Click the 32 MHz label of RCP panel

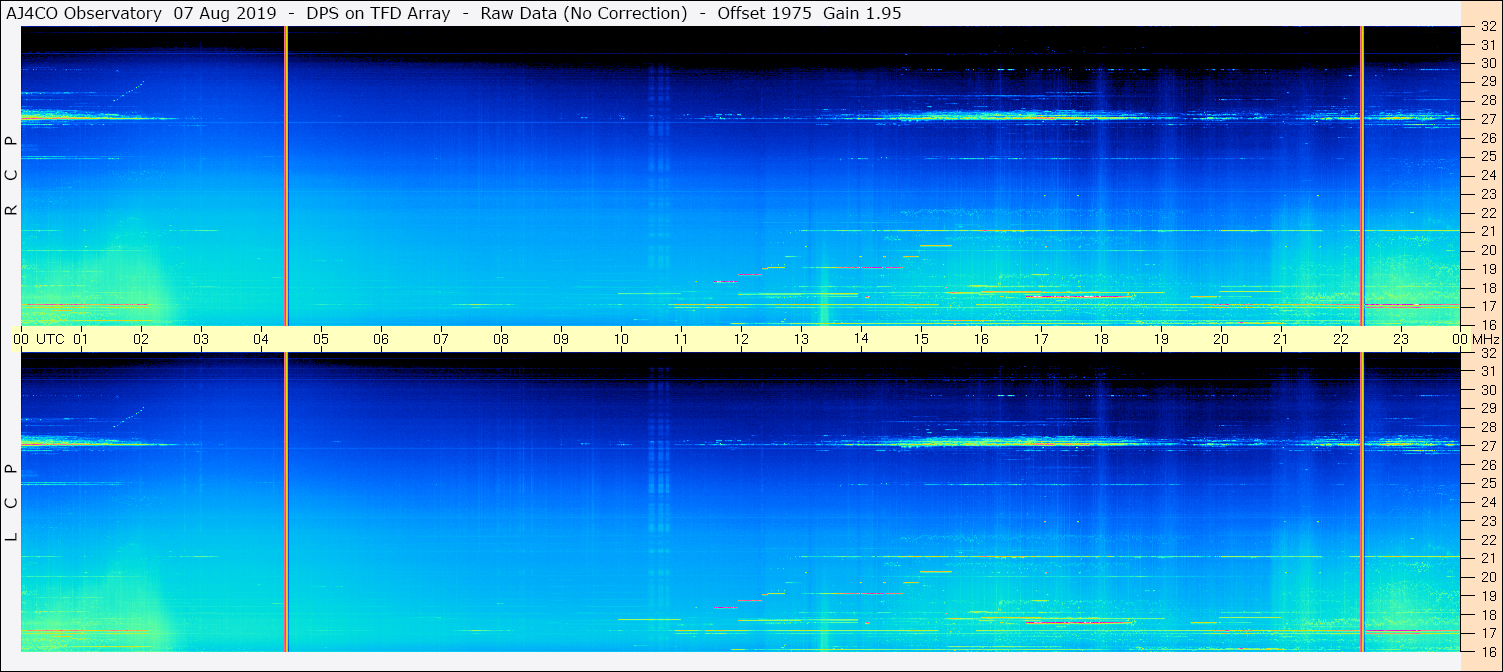(x=1487, y=27)
